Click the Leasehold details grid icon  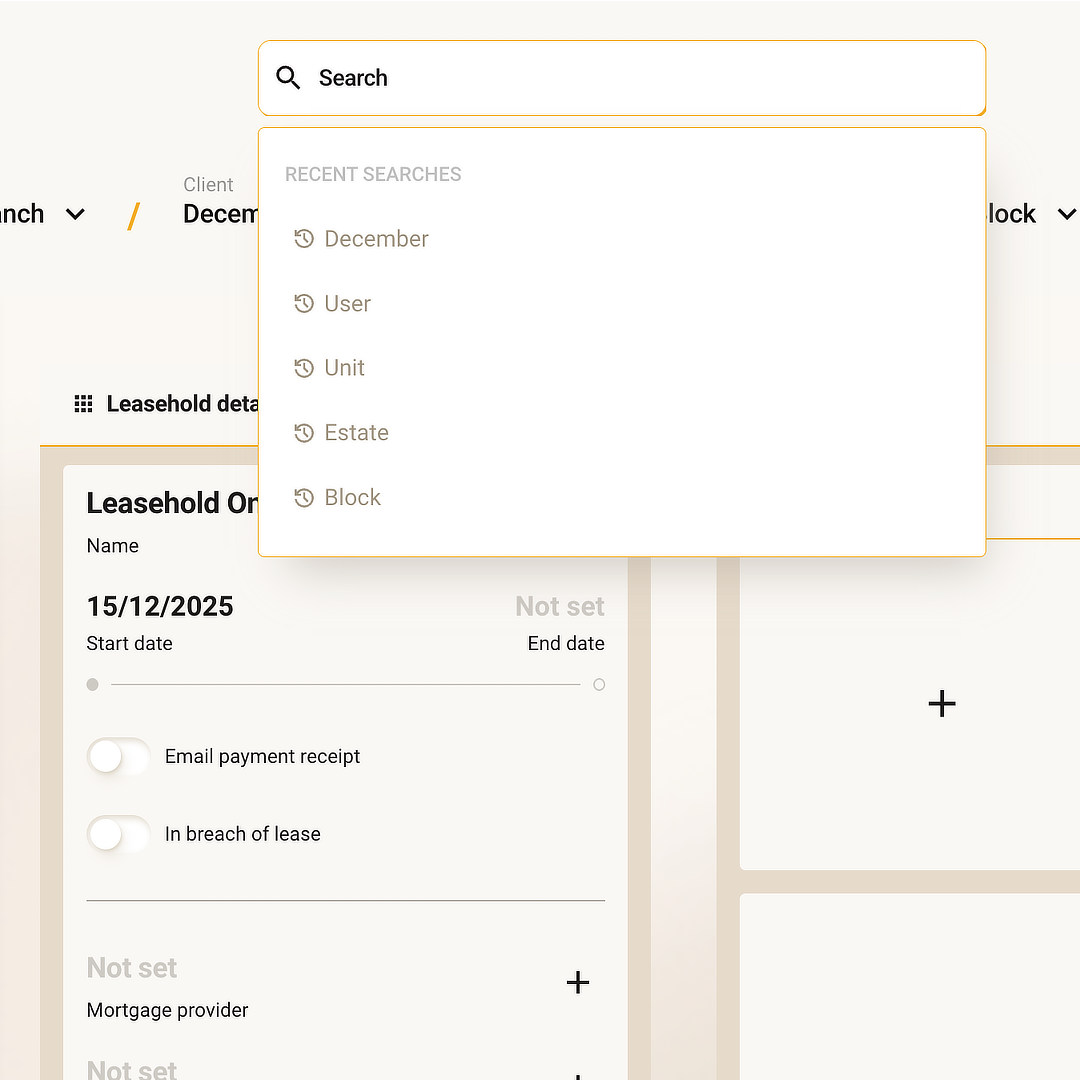pyautogui.click(x=84, y=404)
